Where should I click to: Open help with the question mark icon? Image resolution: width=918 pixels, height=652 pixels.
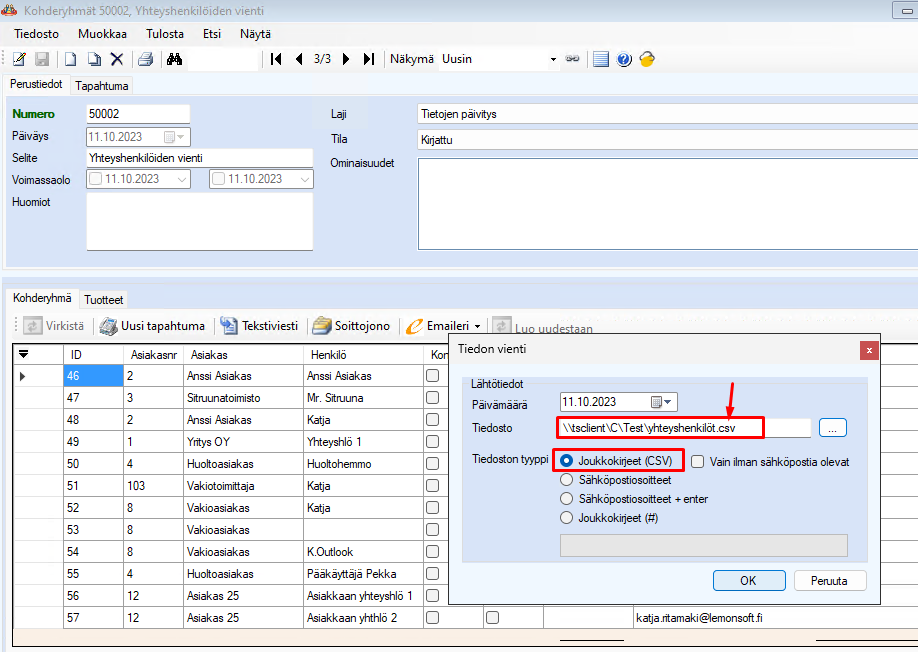pyautogui.click(x=625, y=59)
